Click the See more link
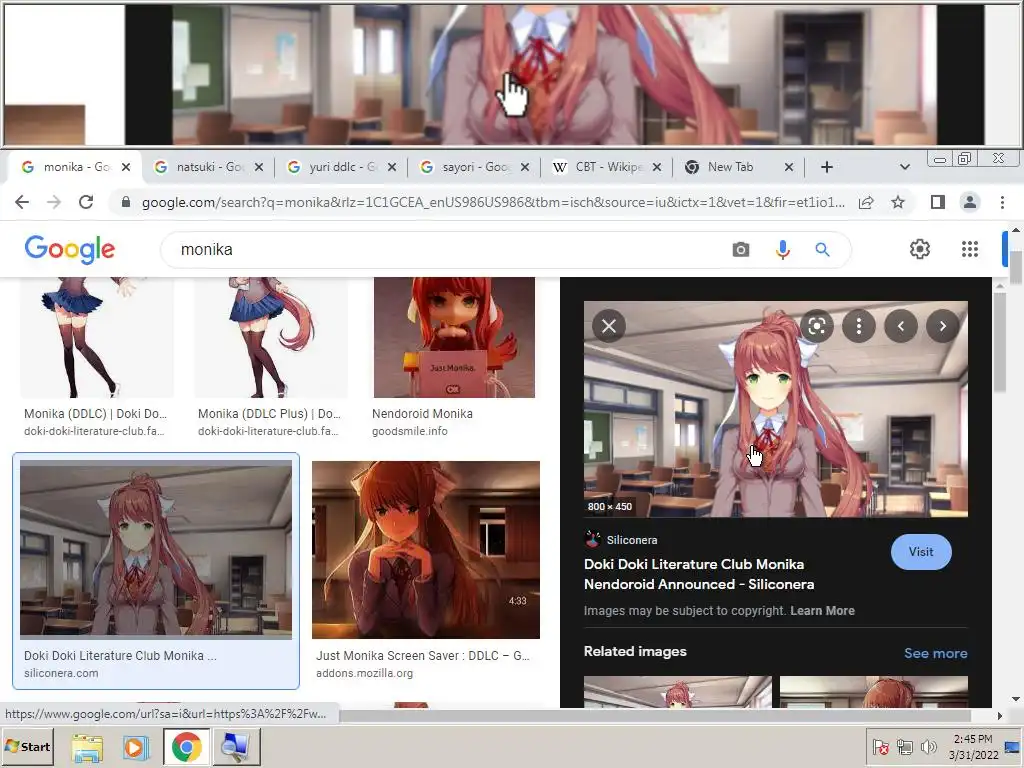This screenshot has width=1024, height=768. pyautogui.click(x=935, y=653)
